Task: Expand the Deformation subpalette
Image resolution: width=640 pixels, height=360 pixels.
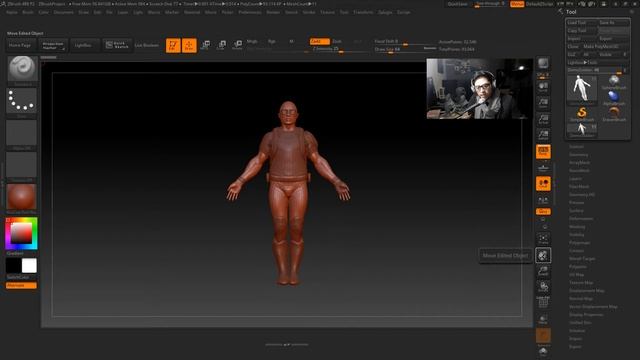Action: pos(581,218)
